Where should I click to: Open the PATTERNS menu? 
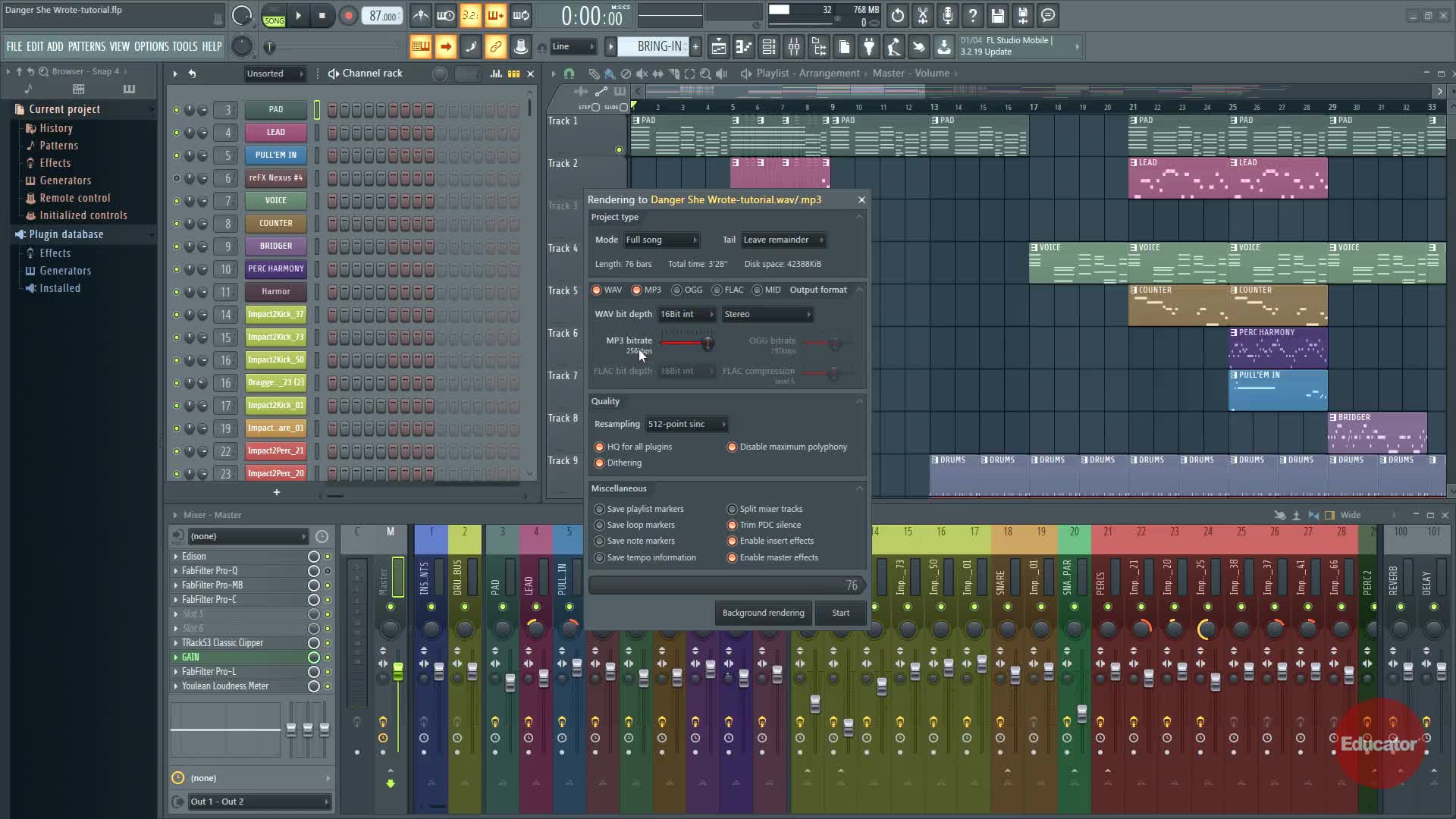tap(86, 47)
